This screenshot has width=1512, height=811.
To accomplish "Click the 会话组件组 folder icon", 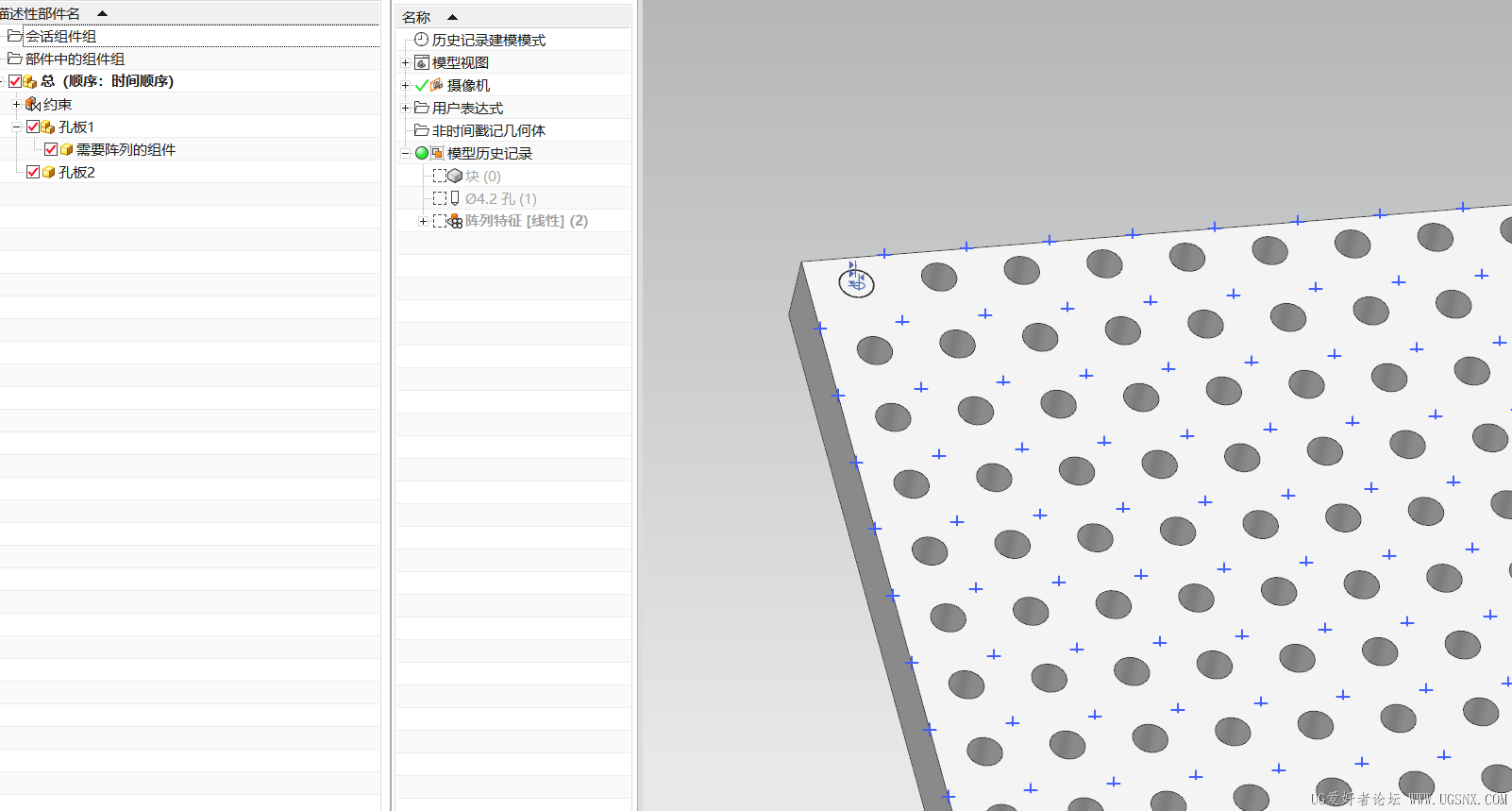I will (x=14, y=36).
